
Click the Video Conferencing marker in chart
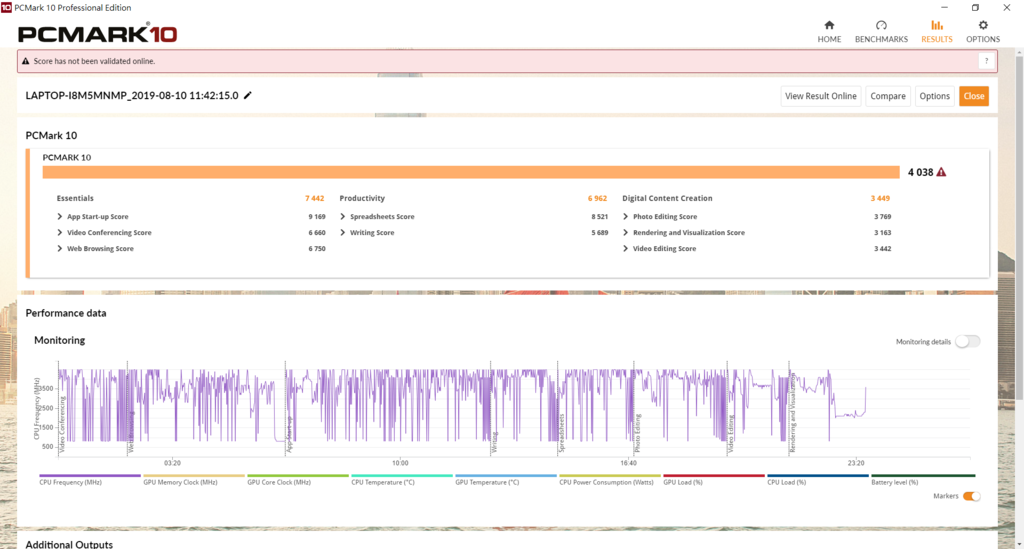click(63, 425)
